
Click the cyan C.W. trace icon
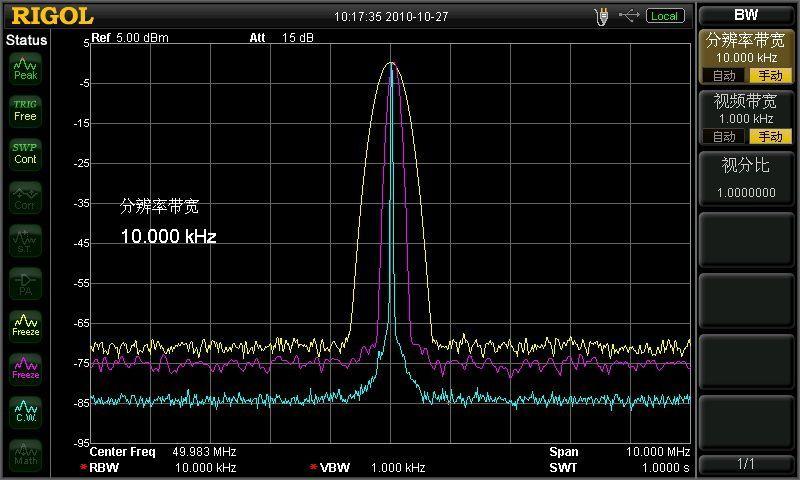pyautogui.click(x=26, y=412)
